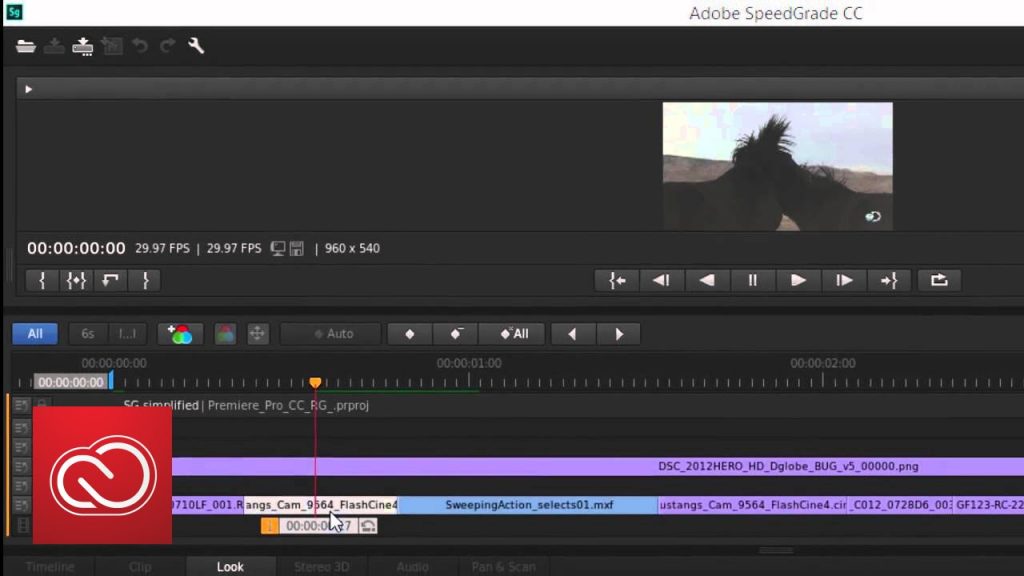Screen dimensions: 1024x576
Task: Toggle the loop playback button
Action: click(x=938, y=281)
